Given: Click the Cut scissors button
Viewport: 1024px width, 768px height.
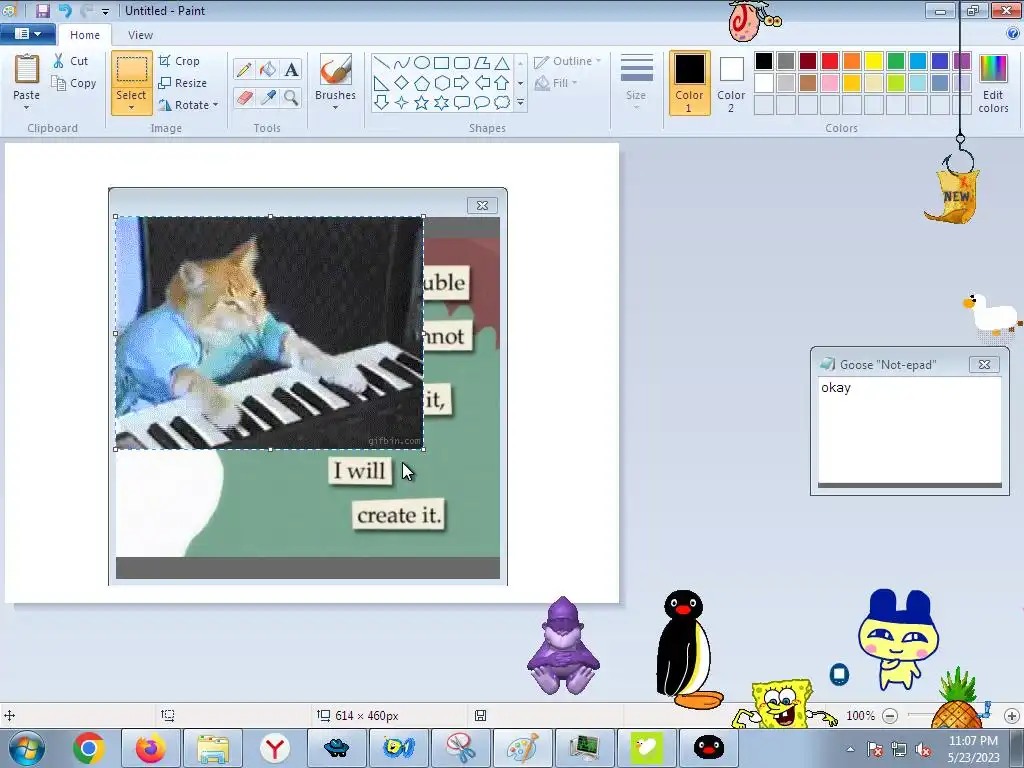Looking at the screenshot, I should tap(71, 61).
